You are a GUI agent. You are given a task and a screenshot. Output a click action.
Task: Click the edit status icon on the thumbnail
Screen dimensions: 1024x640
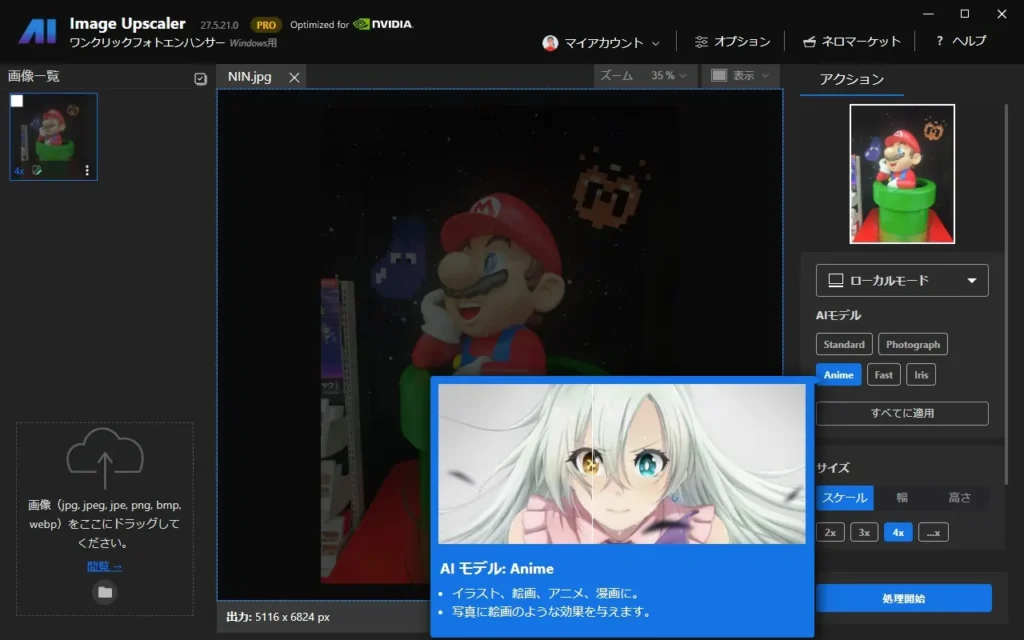pos(37,171)
